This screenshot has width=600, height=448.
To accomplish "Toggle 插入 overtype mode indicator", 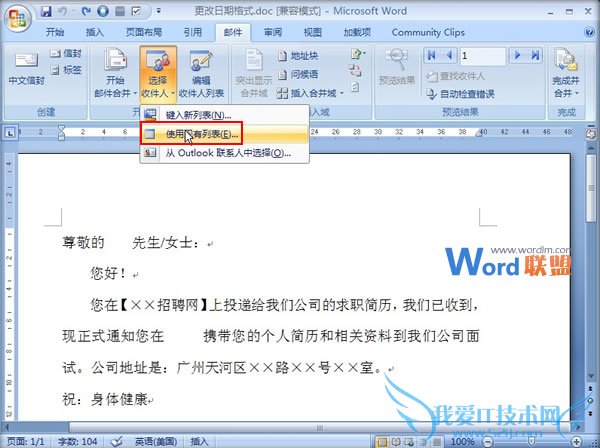I will 199,441.
